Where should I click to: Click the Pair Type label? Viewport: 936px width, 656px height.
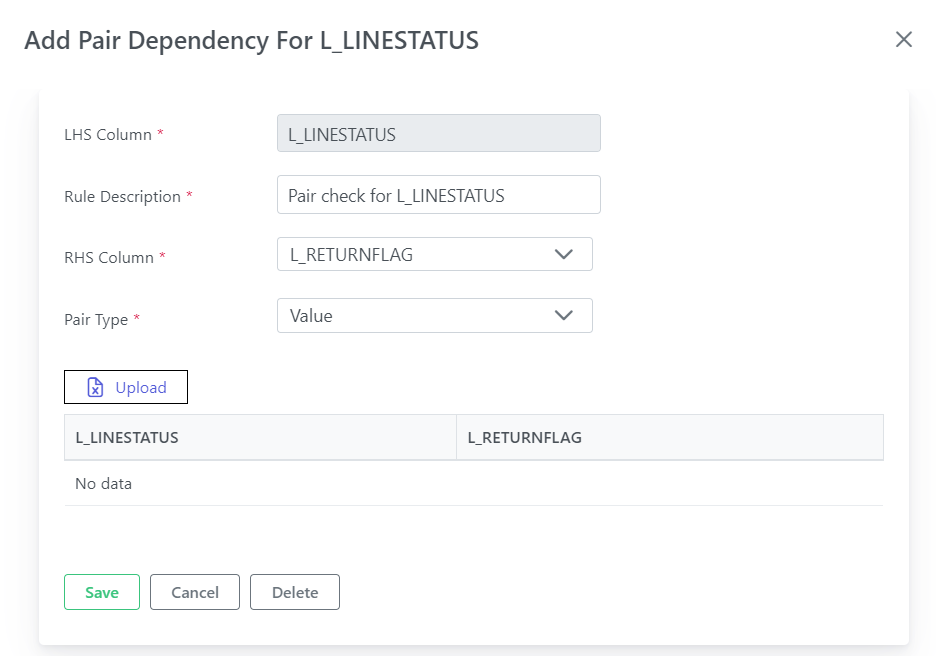tap(96, 320)
